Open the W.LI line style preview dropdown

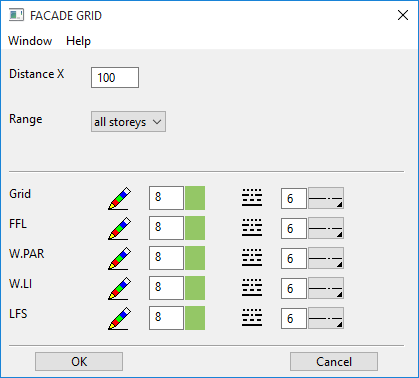click(x=326, y=288)
